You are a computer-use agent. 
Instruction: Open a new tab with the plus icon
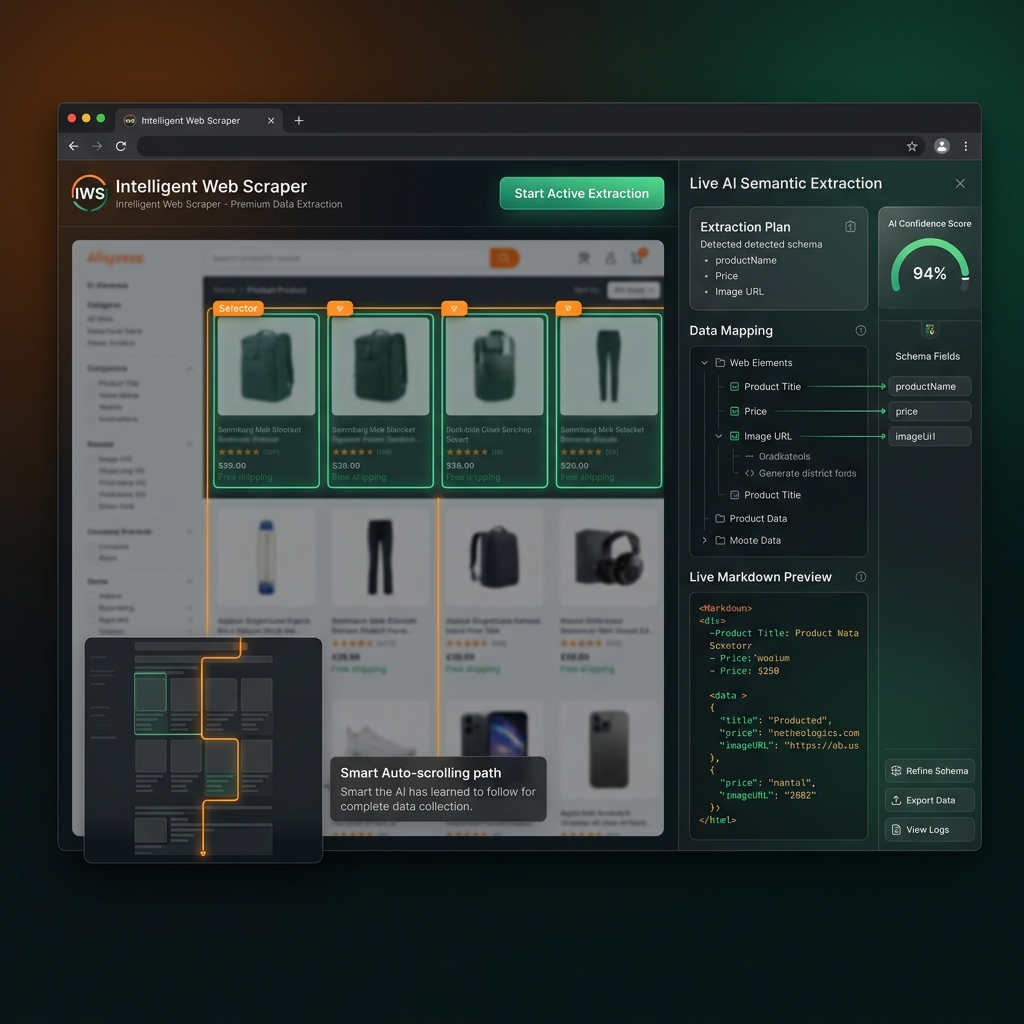click(299, 121)
